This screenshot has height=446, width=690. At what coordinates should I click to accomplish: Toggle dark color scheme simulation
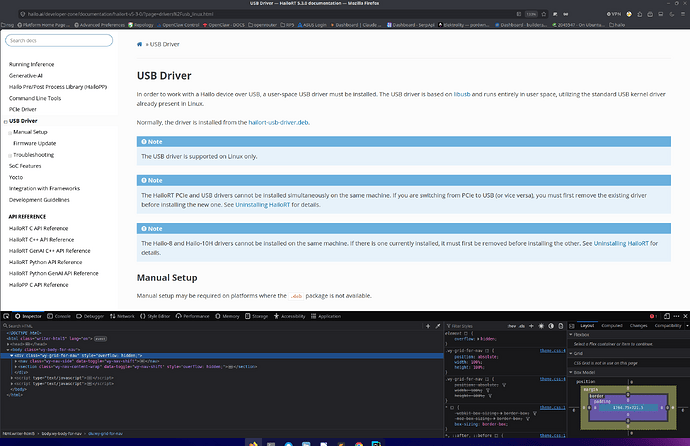point(551,326)
